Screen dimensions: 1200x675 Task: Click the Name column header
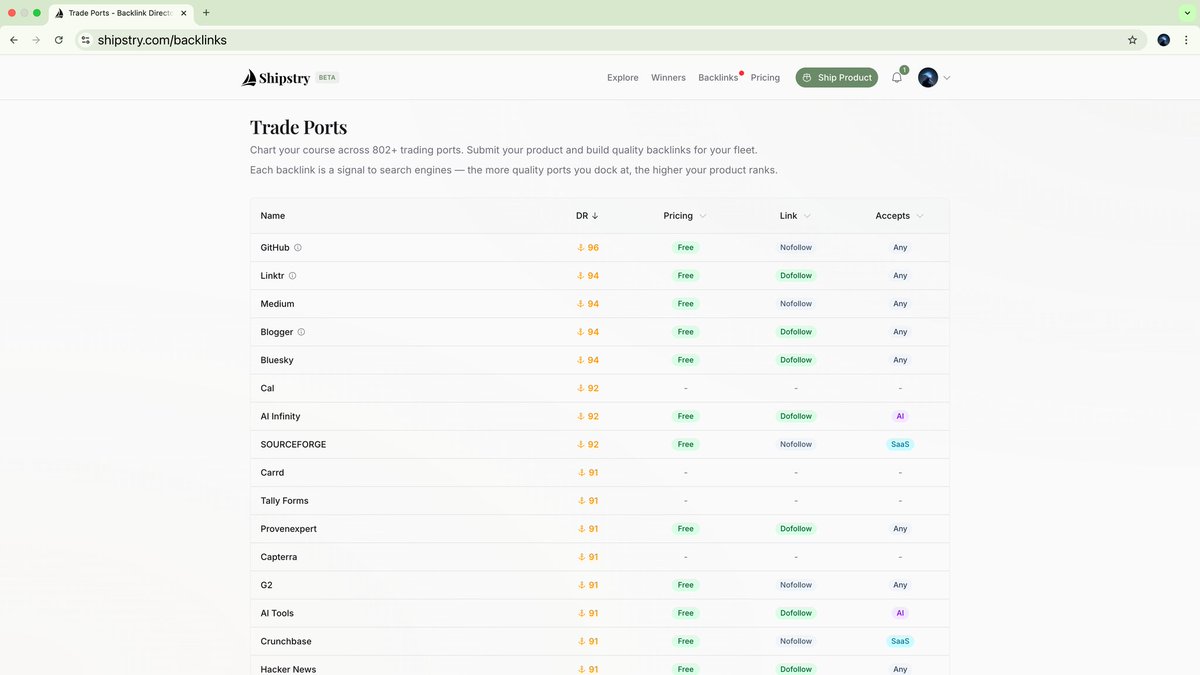[x=273, y=215]
